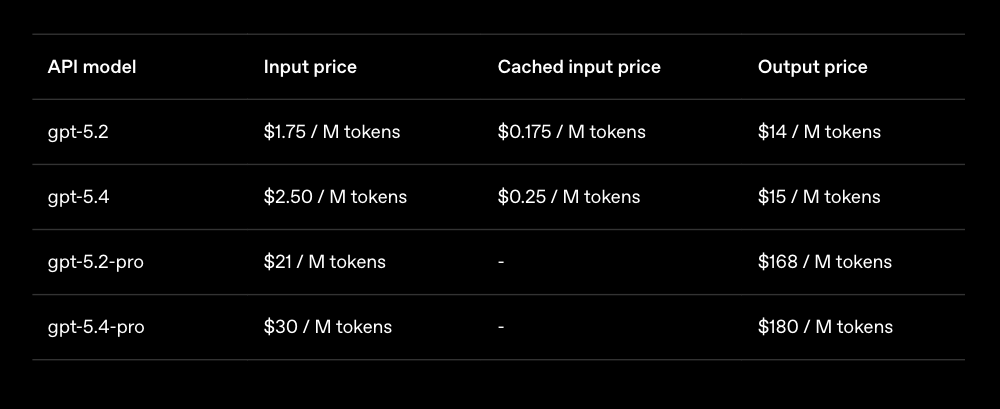Screen dimensions: 1000x409
Task: Click the gpt-5.4-pro cached price dash
Action: point(501,327)
